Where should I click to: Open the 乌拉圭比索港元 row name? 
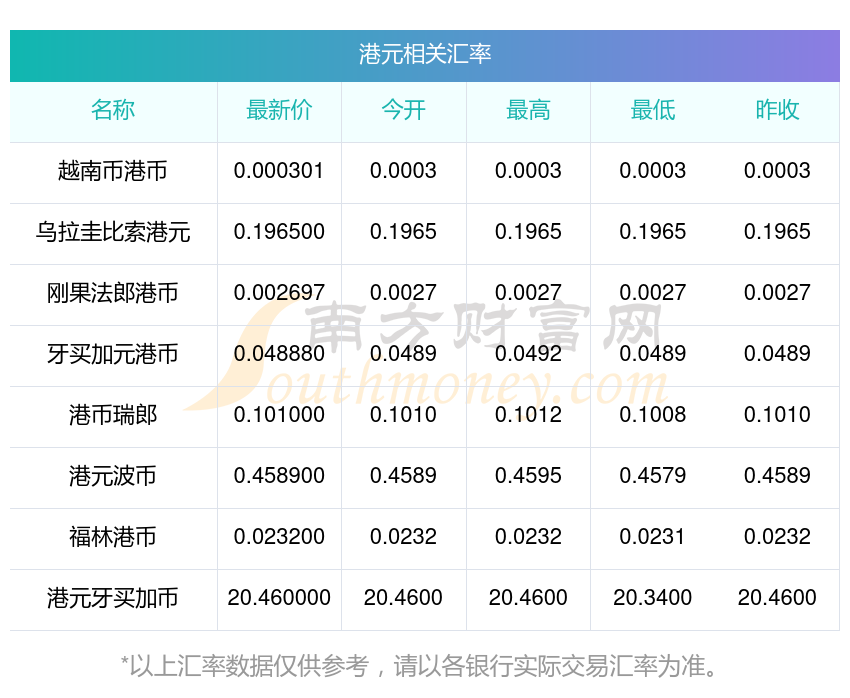(x=113, y=232)
